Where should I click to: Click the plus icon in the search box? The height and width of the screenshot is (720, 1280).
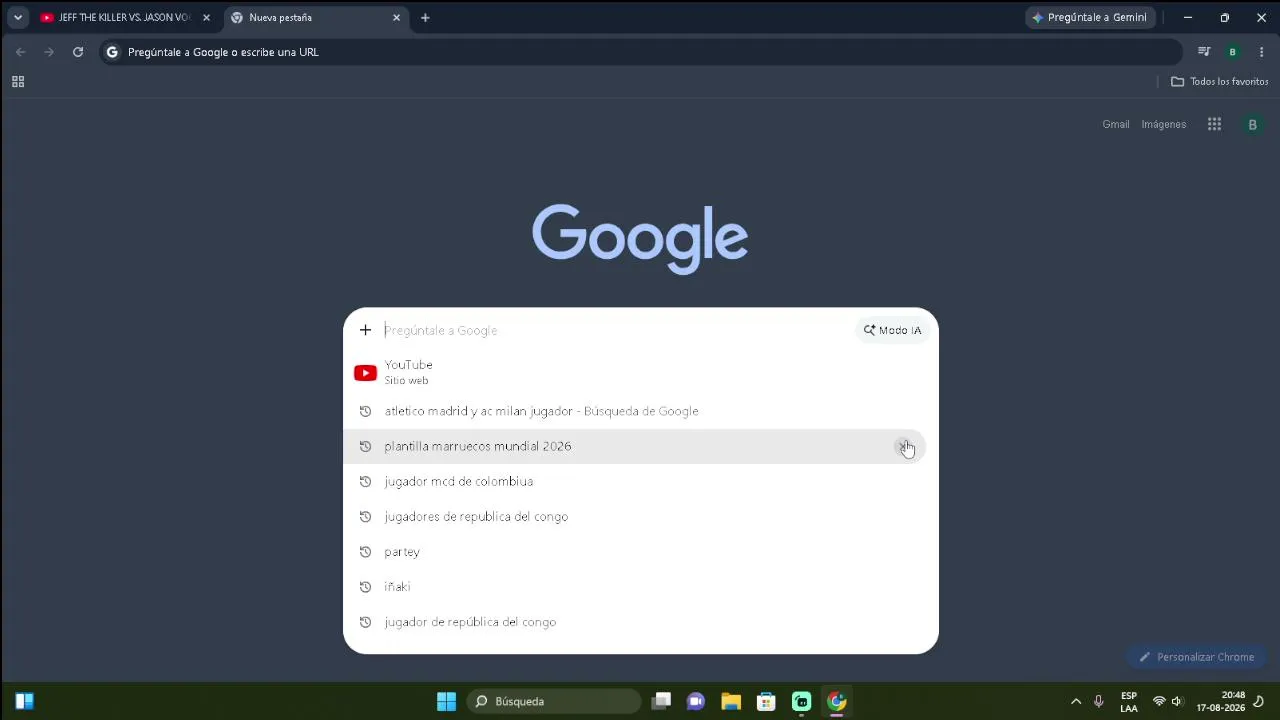(365, 330)
